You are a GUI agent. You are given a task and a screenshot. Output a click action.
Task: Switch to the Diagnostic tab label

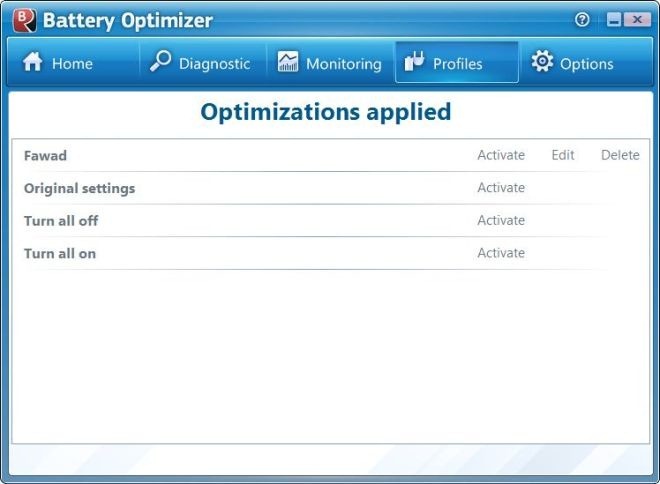coord(215,64)
